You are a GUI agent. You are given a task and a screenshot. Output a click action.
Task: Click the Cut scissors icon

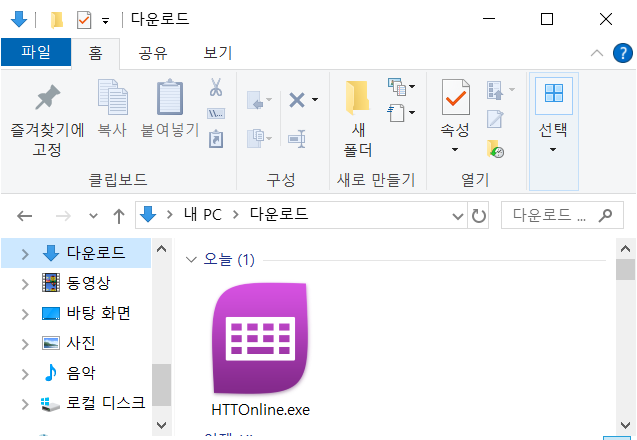(x=216, y=87)
